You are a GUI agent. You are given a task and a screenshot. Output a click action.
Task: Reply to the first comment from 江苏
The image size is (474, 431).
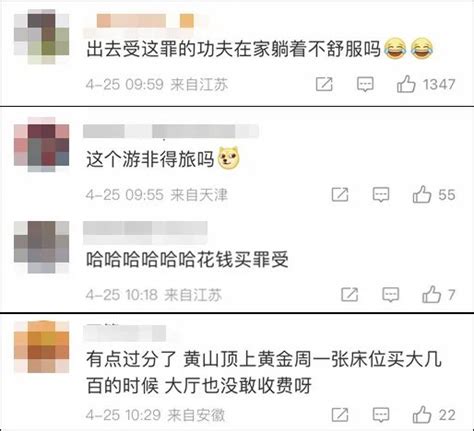point(365,84)
